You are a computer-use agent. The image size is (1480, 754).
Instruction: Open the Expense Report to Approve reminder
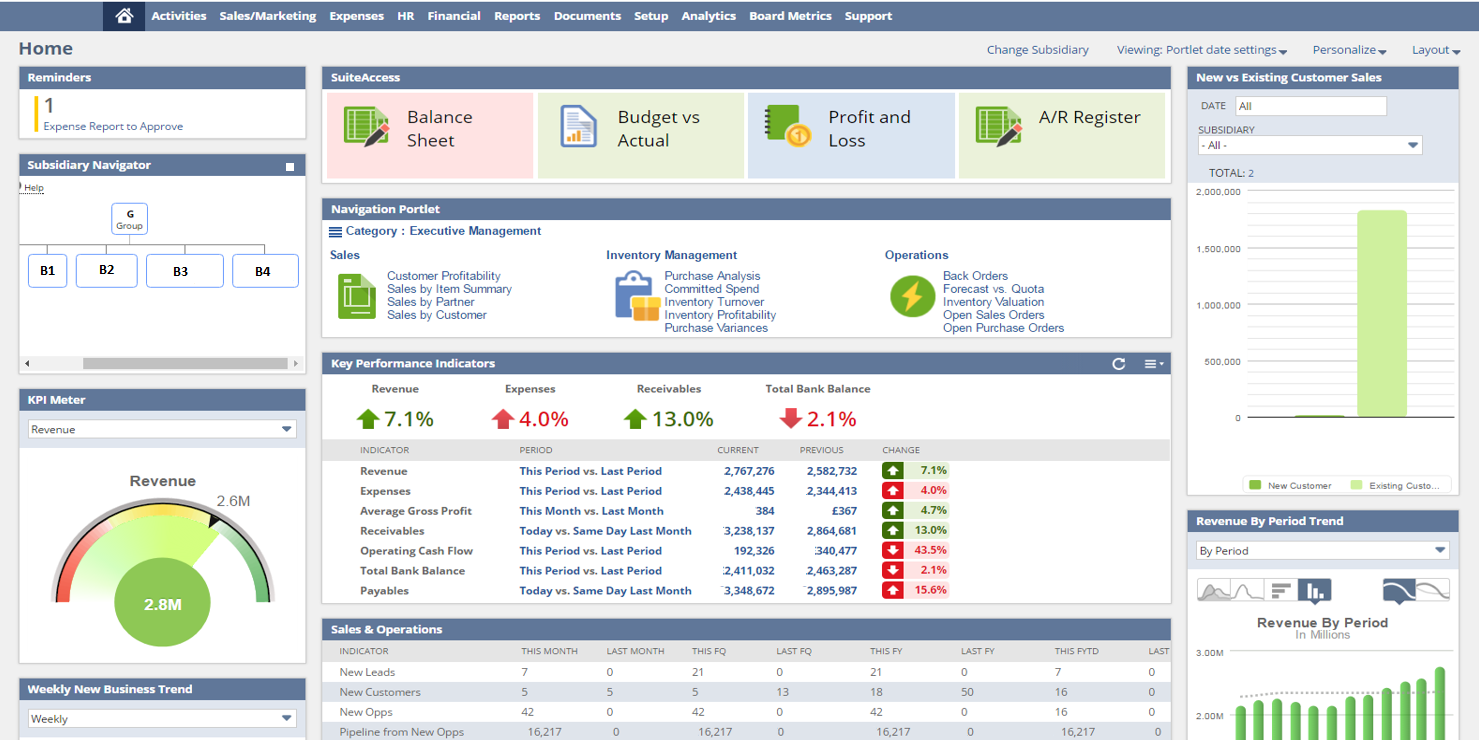coord(113,127)
